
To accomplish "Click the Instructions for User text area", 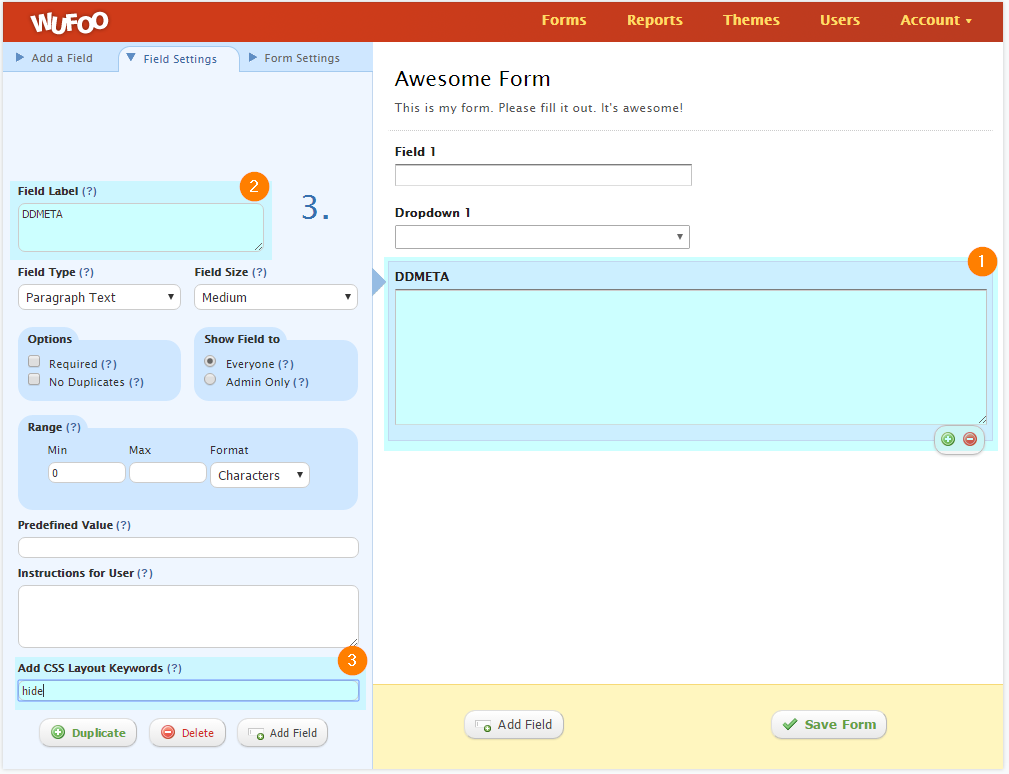I will (x=188, y=616).
